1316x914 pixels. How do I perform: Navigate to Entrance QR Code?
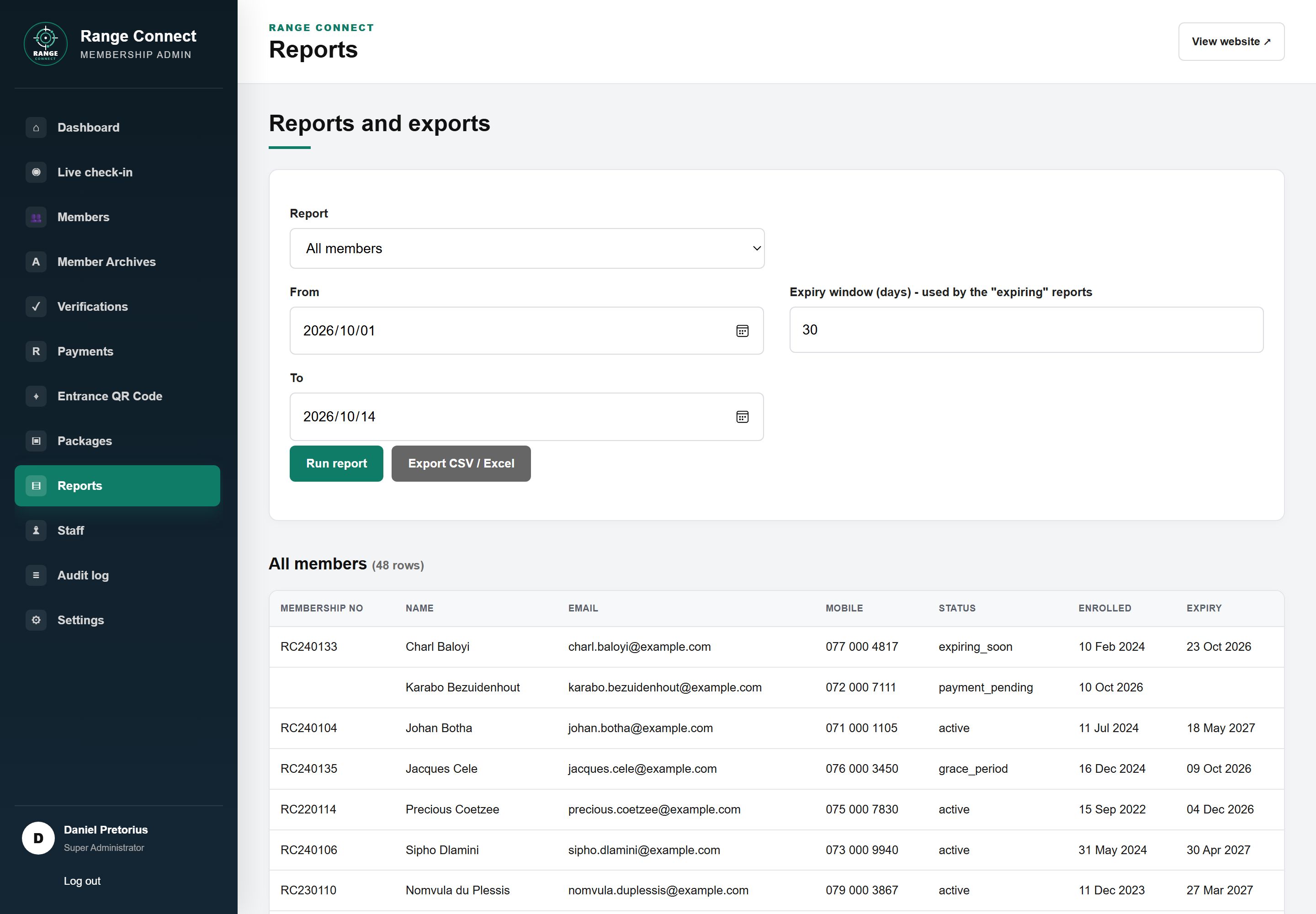[x=117, y=396]
